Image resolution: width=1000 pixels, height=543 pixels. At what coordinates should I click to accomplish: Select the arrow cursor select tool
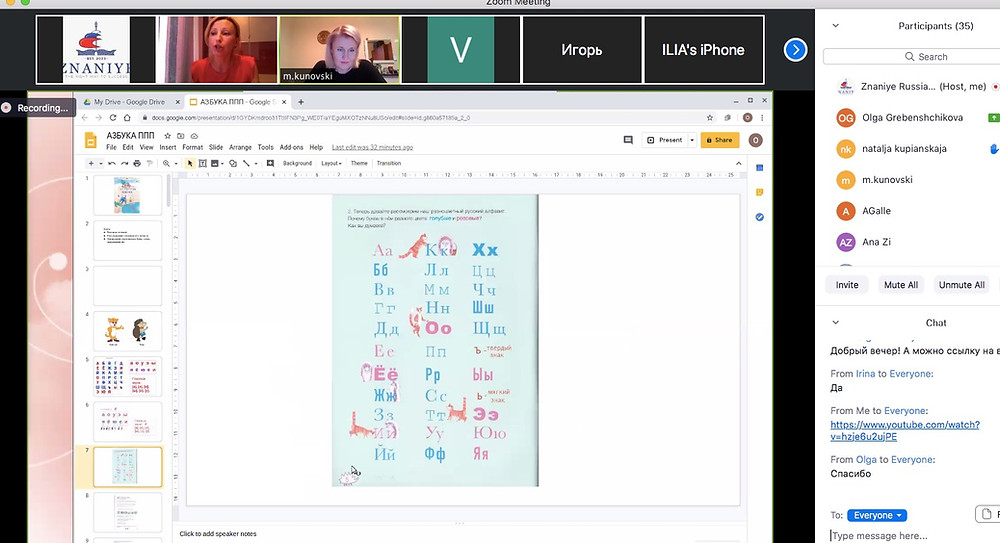189,163
